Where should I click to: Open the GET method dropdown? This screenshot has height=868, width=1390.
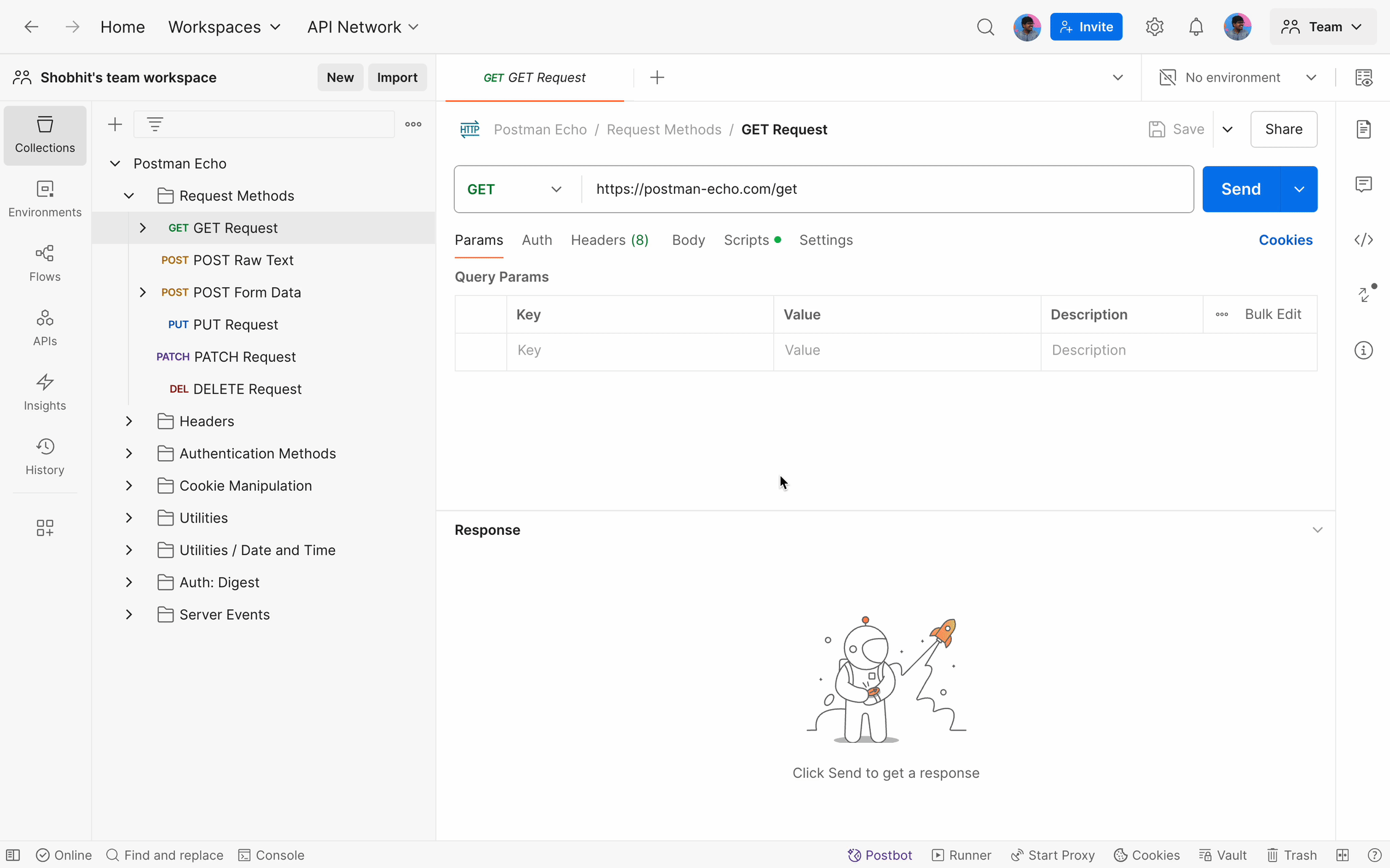[x=515, y=189]
